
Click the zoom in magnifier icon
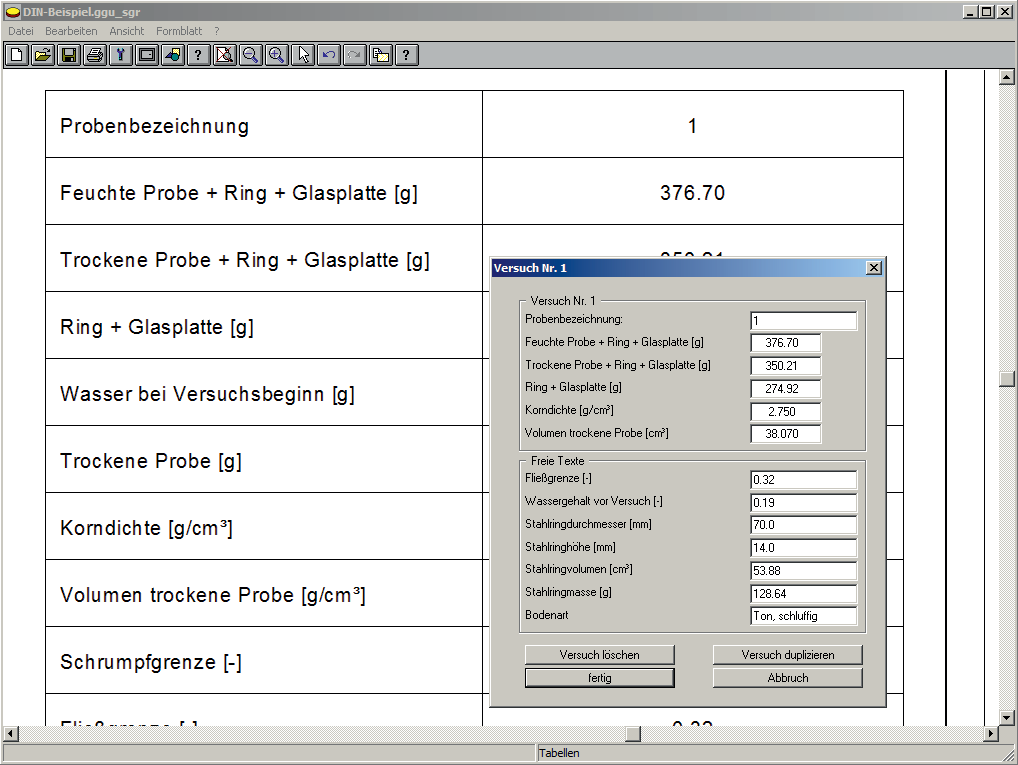[277, 55]
